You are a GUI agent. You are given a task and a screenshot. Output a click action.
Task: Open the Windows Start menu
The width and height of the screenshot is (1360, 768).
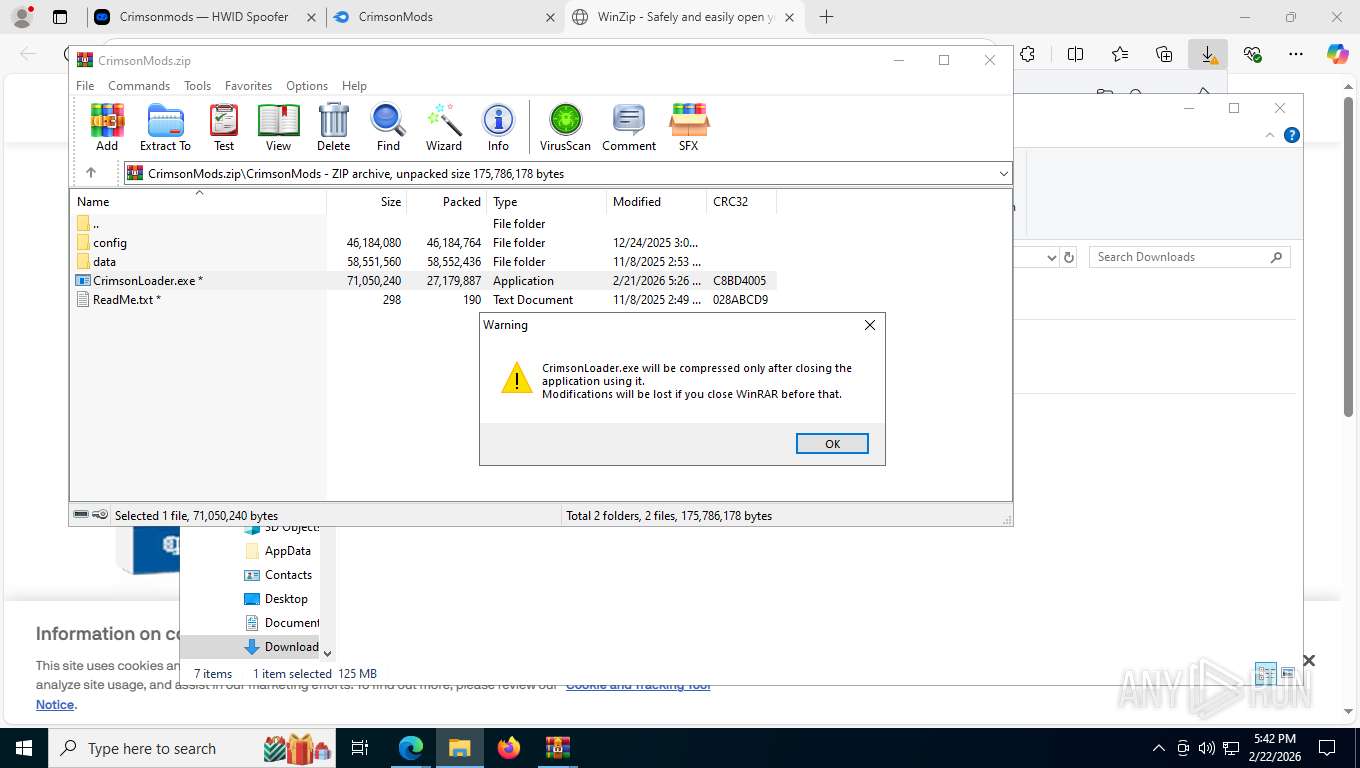pos(24,747)
